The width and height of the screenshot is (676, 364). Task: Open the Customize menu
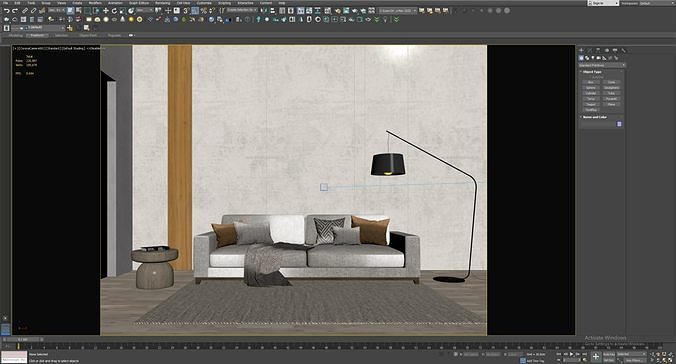[204, 3]
